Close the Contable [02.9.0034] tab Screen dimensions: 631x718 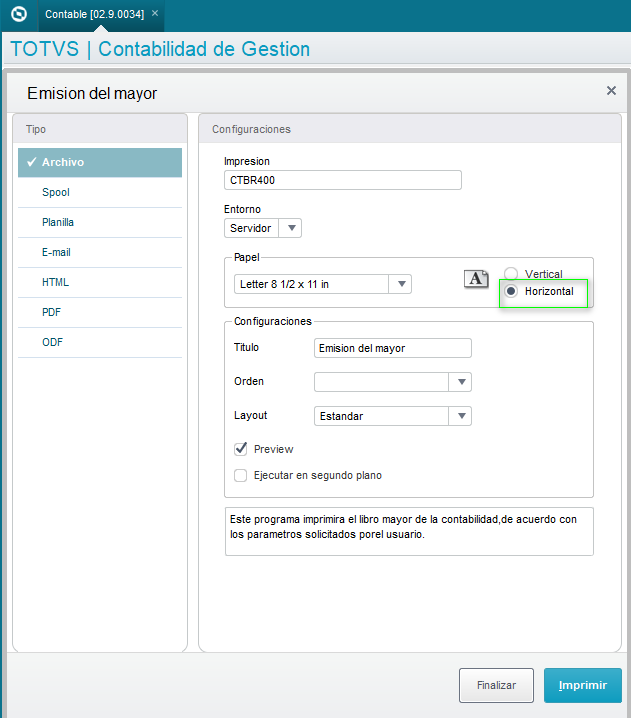click(155, 13)
